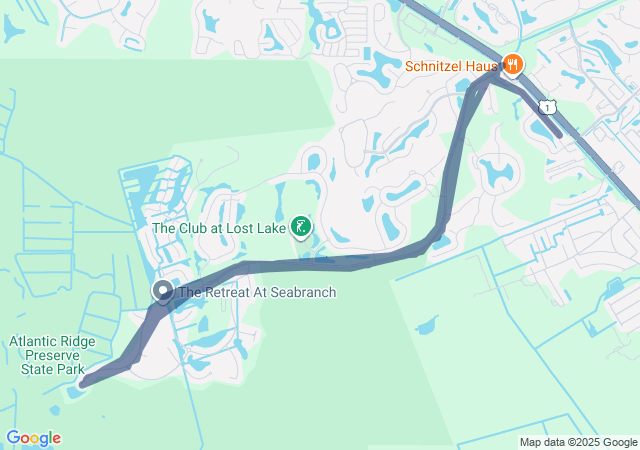
Task: Click the Schnitzel Haus restaurant marker icon
Action: pyautogui.click(x=512, y=65)
